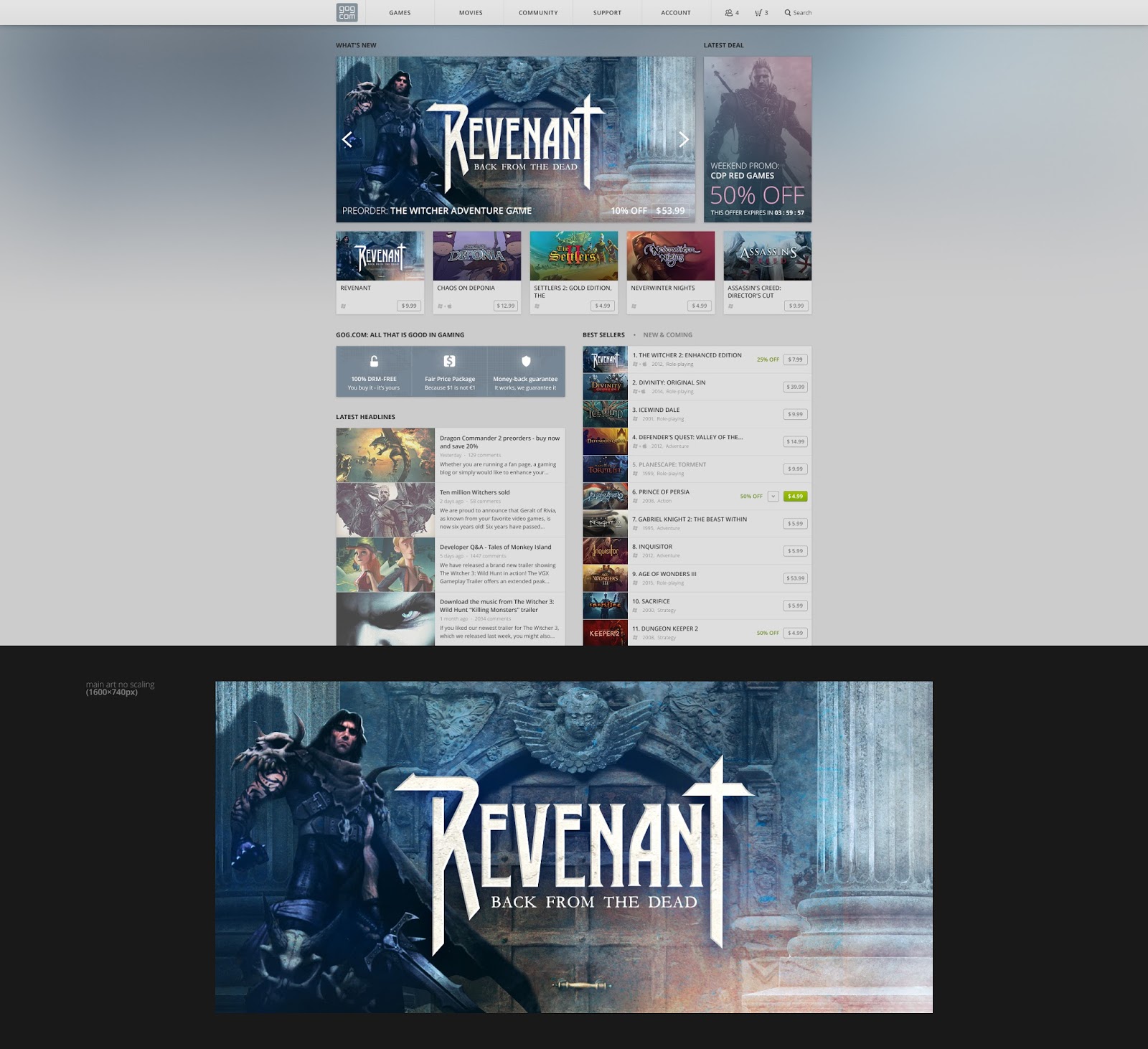Advance the Revenant banner to the next slide
The image size is (1148, 1049).
(x=684, y=140)
